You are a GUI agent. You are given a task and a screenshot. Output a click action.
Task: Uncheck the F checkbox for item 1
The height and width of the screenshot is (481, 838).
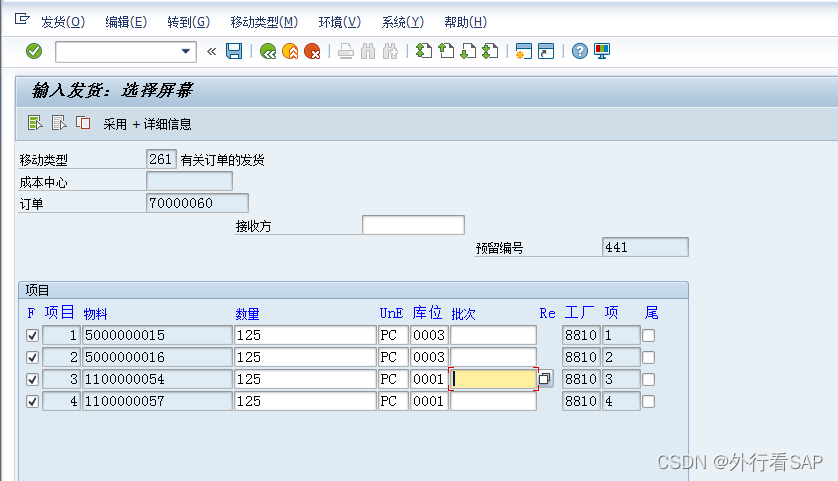(32, 336)
